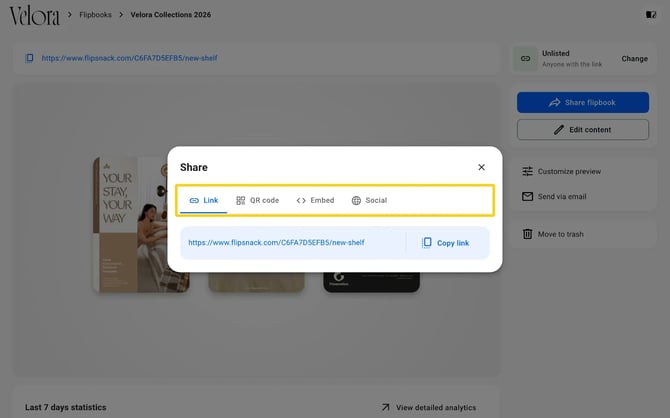Switch to the Social tab
The image size is (670, 418).
pos(369,200)
